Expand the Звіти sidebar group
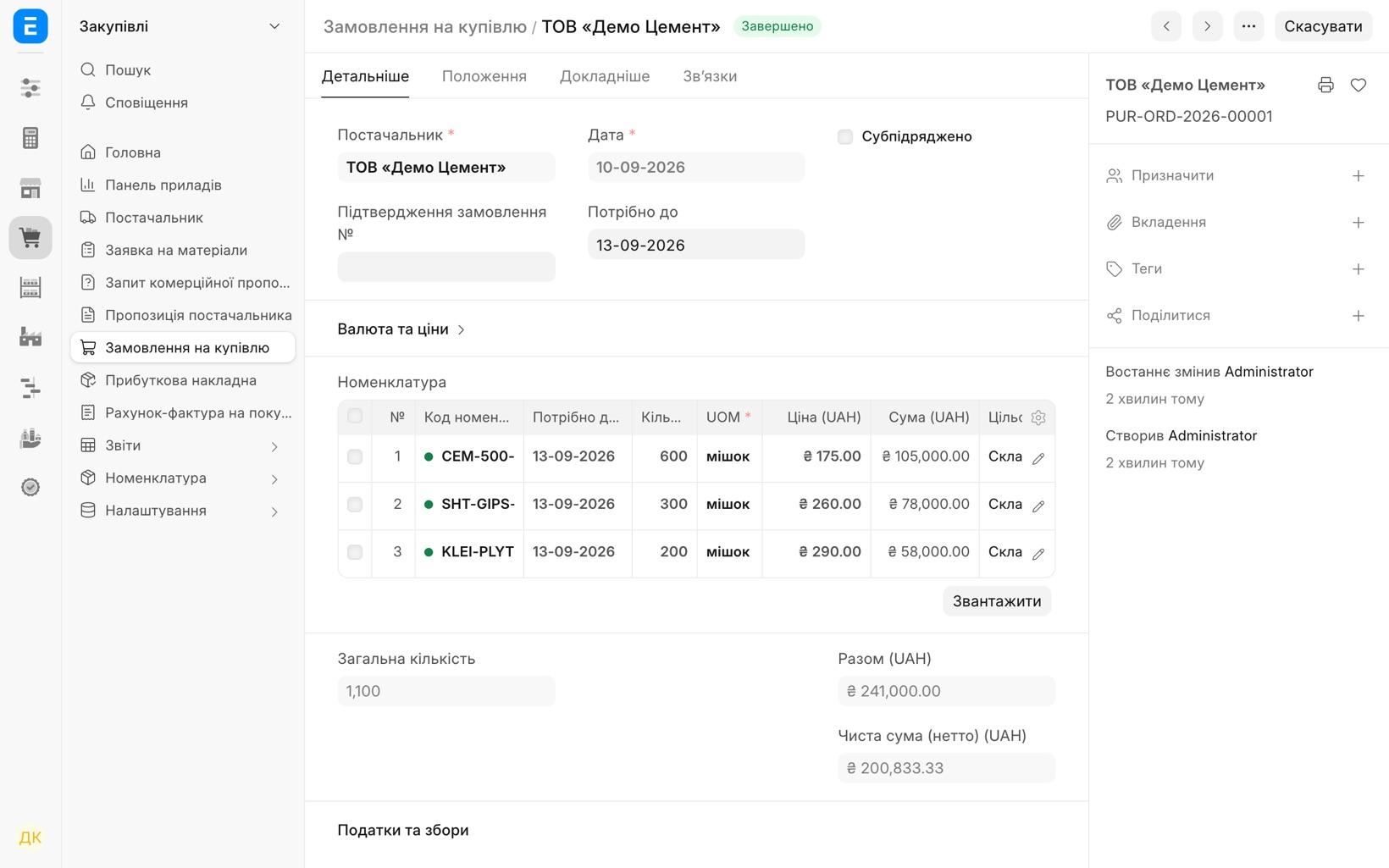Viewport: 1389px width, 868px height. point(183,445)
